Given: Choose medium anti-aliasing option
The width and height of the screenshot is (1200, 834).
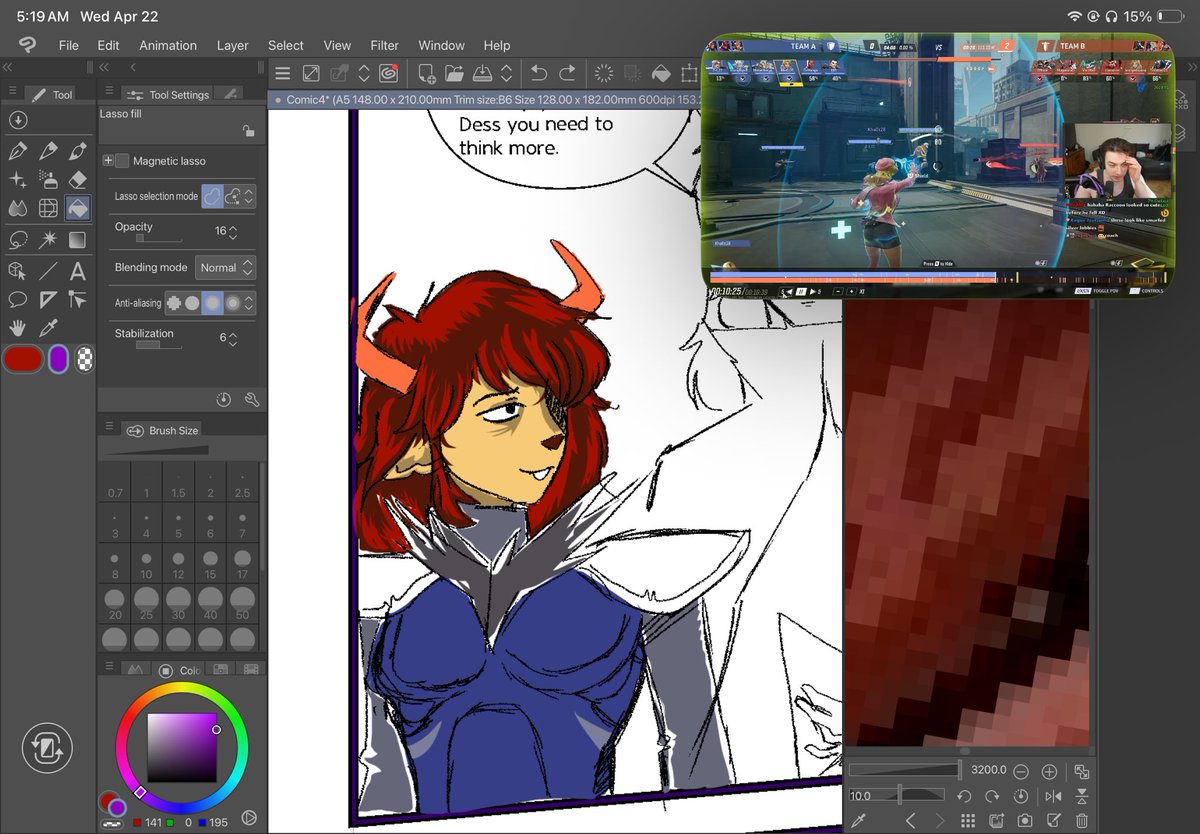Looking at the screenshot, I should [212, 302].
